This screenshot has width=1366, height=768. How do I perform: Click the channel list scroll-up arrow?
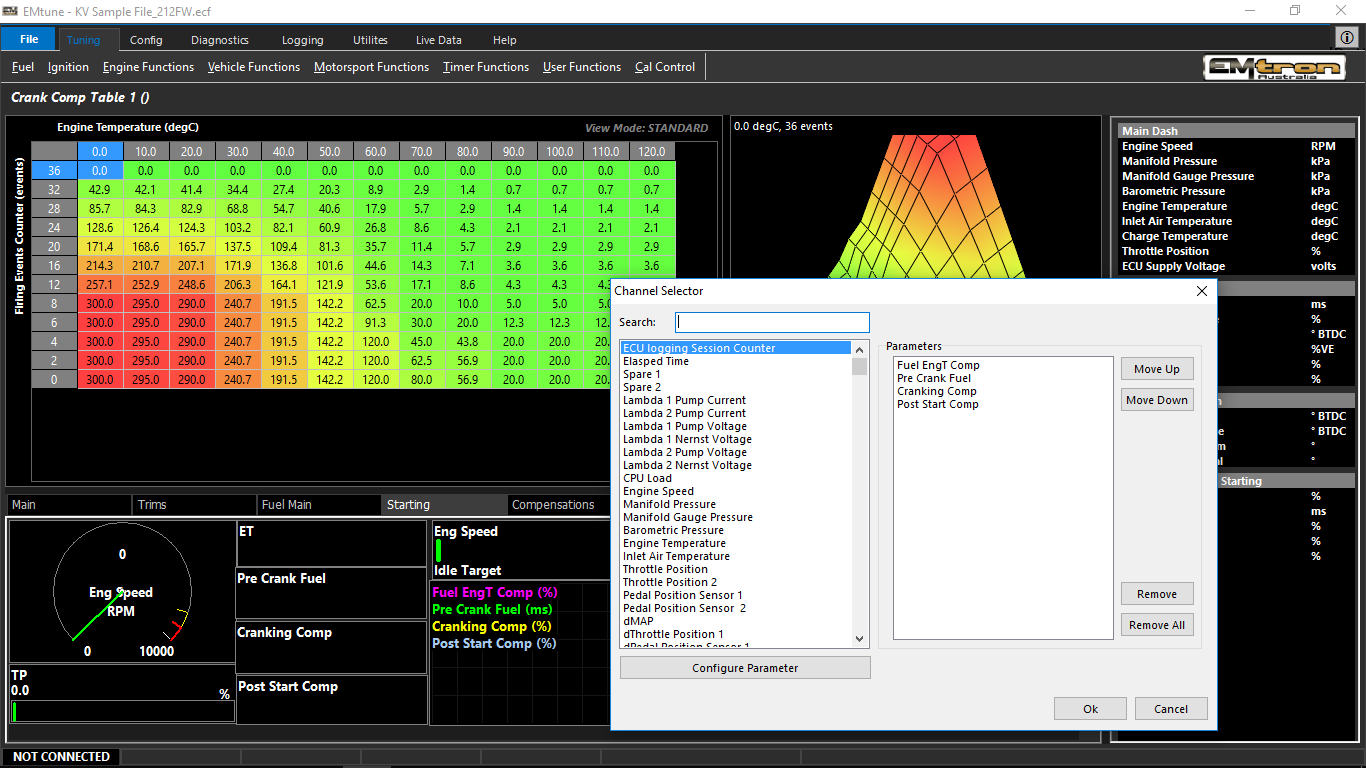coord(859,348)
